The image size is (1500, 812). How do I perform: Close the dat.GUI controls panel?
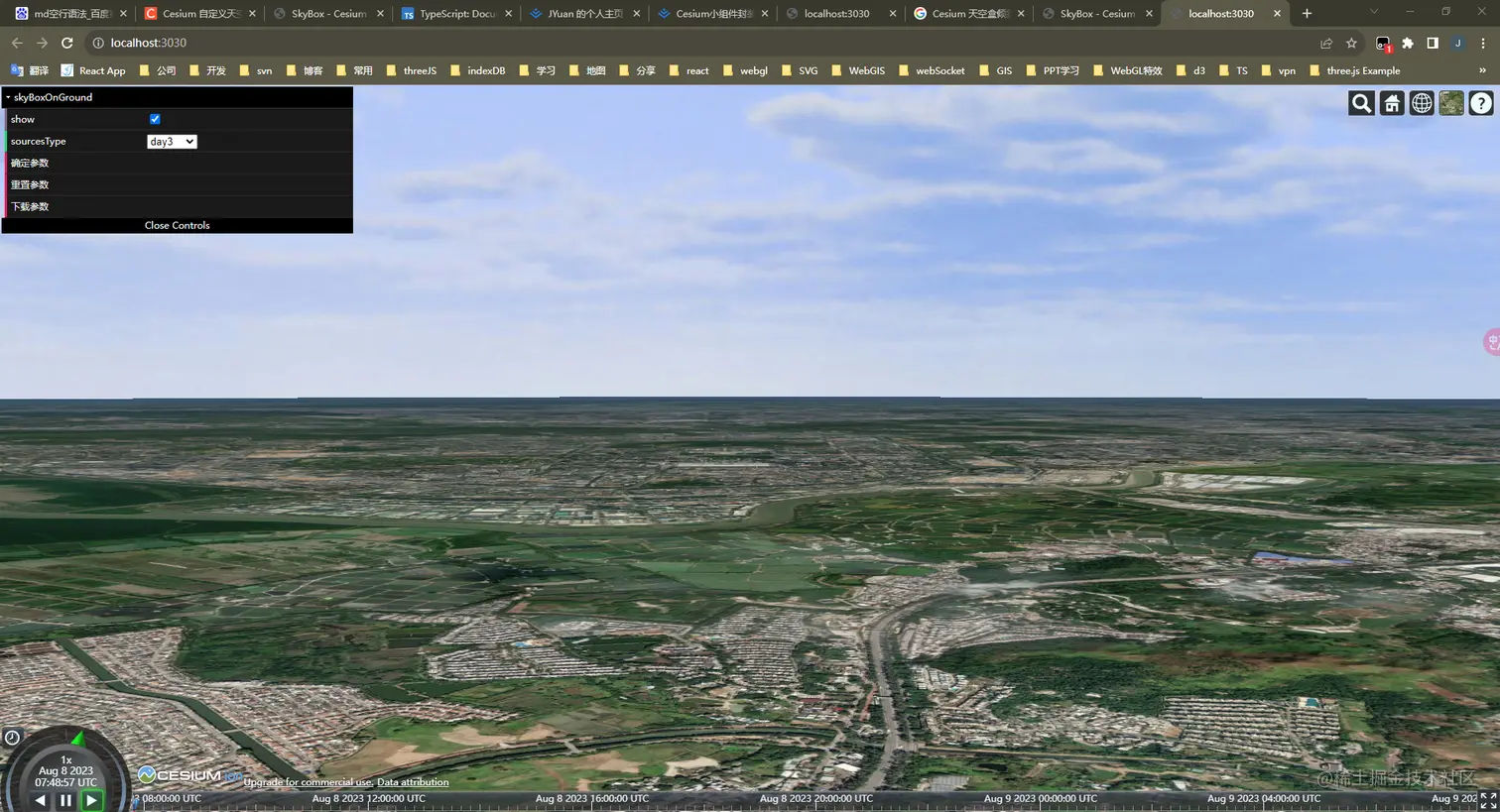point(178,225)
